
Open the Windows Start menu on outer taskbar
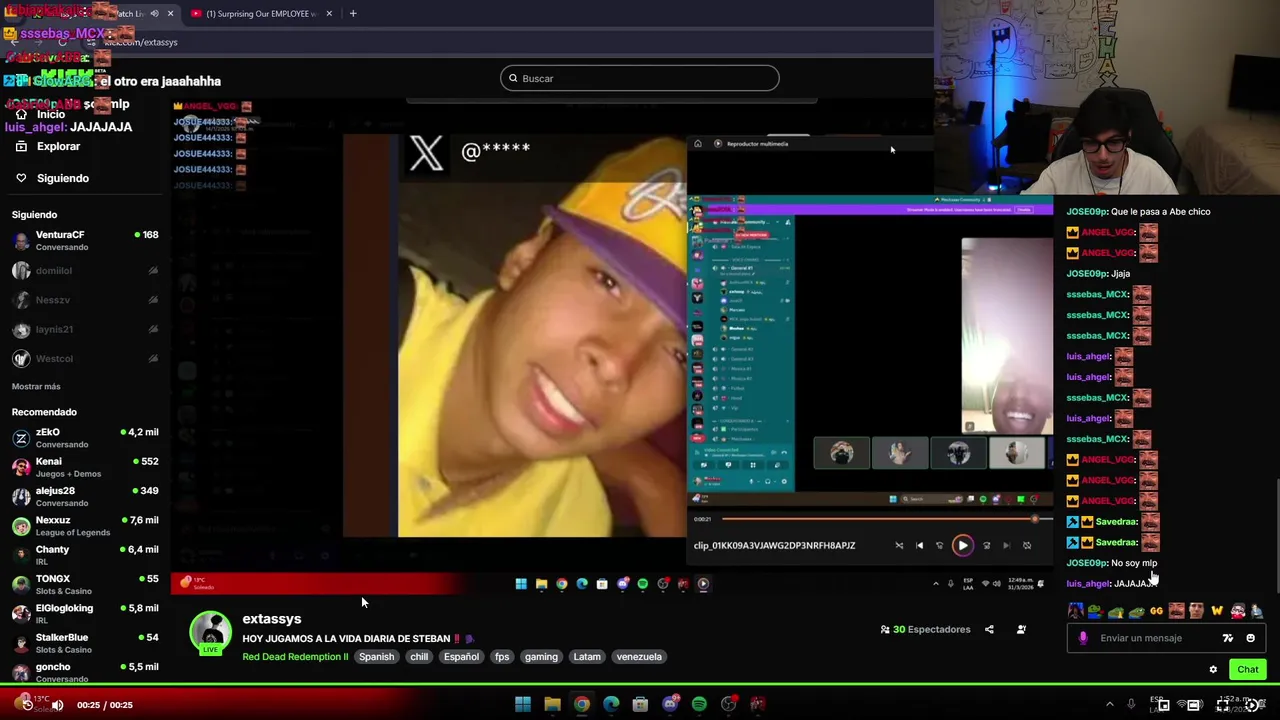pyautogui.click(x=523, y=705)
